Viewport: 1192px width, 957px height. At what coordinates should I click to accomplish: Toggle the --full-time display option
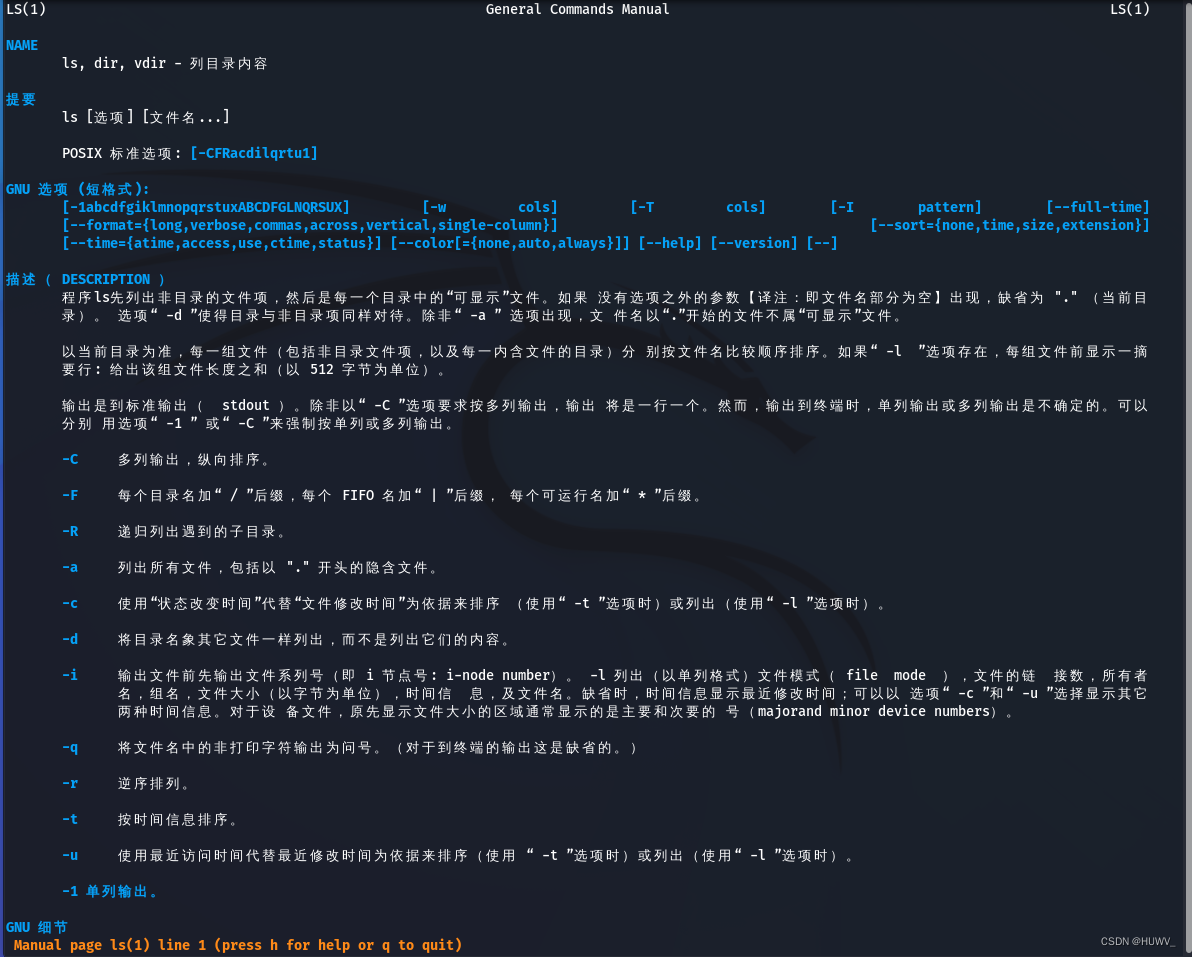click(1098, 207)
